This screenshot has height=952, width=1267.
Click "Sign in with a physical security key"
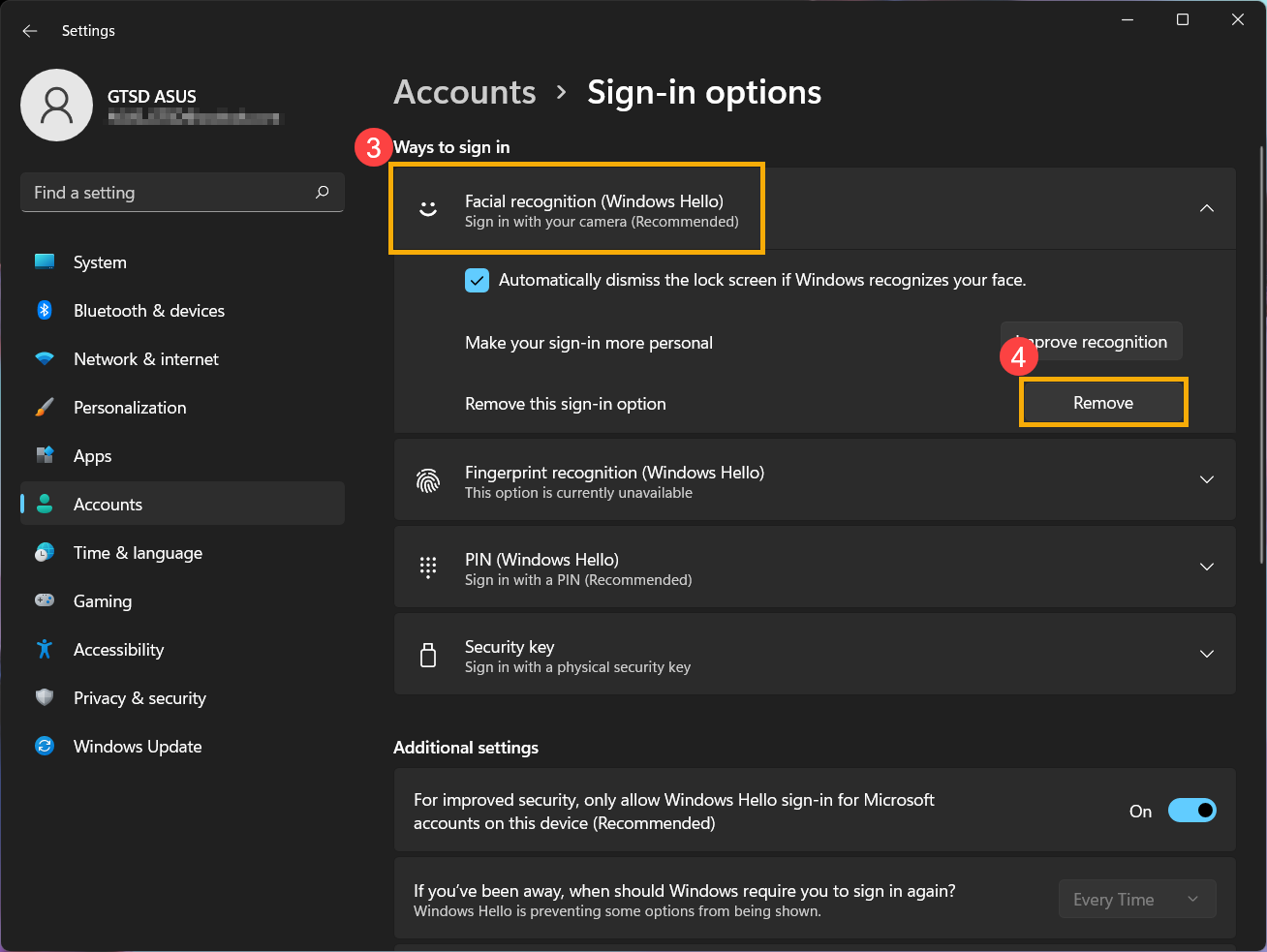coord(577,667)
